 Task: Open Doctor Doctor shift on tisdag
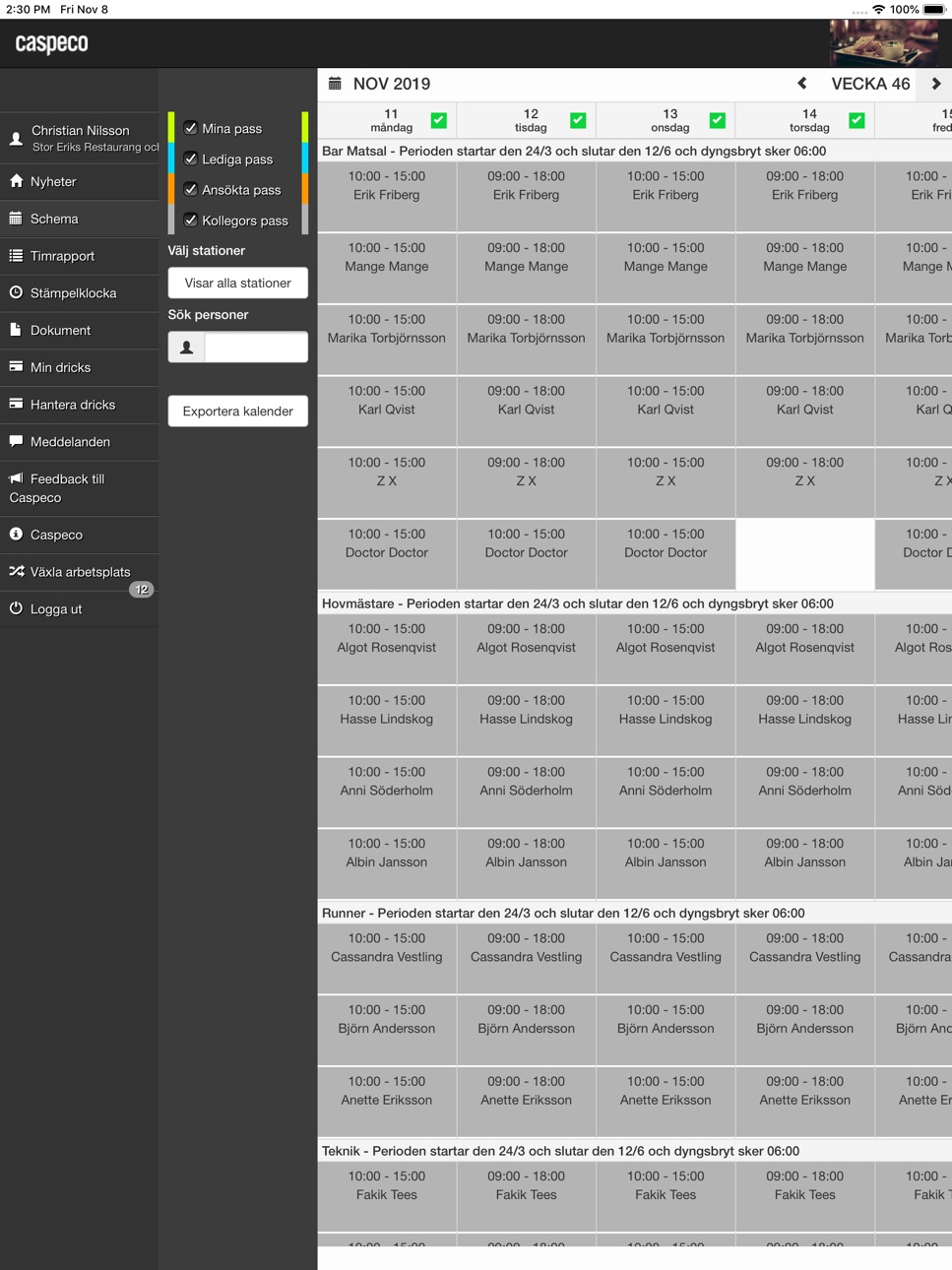click(526, 554)
